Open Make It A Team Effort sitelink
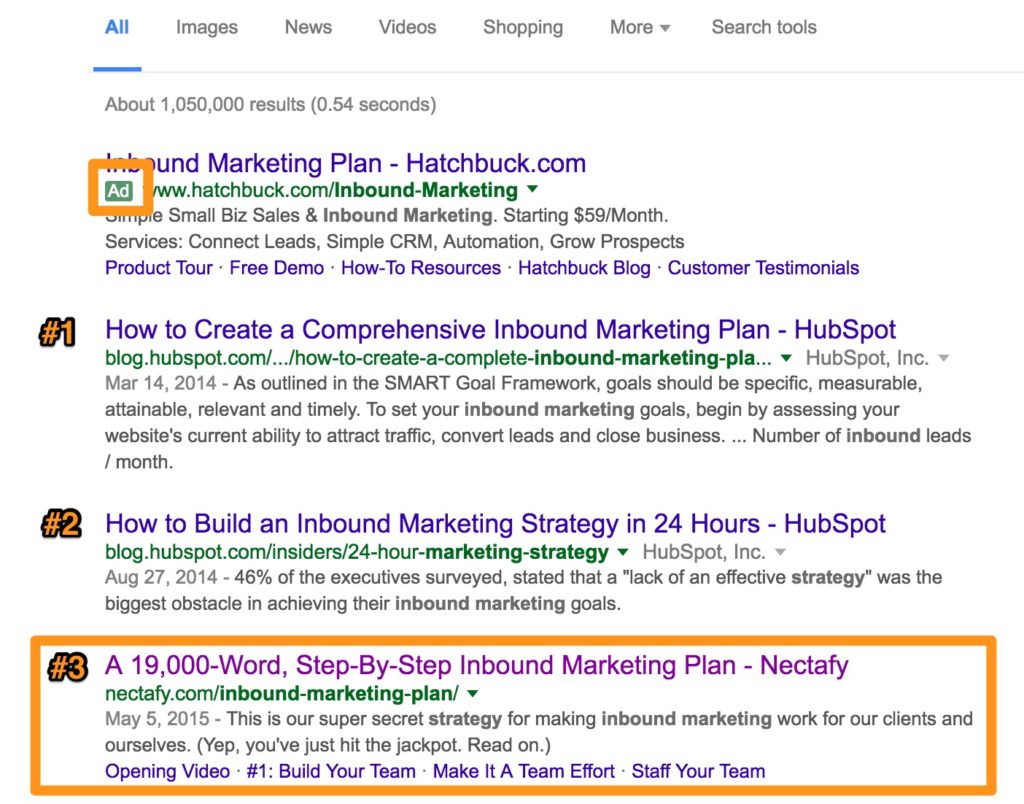Image resolution: width=1024 pixels, height=804 pixels. (x=524, y=771)
